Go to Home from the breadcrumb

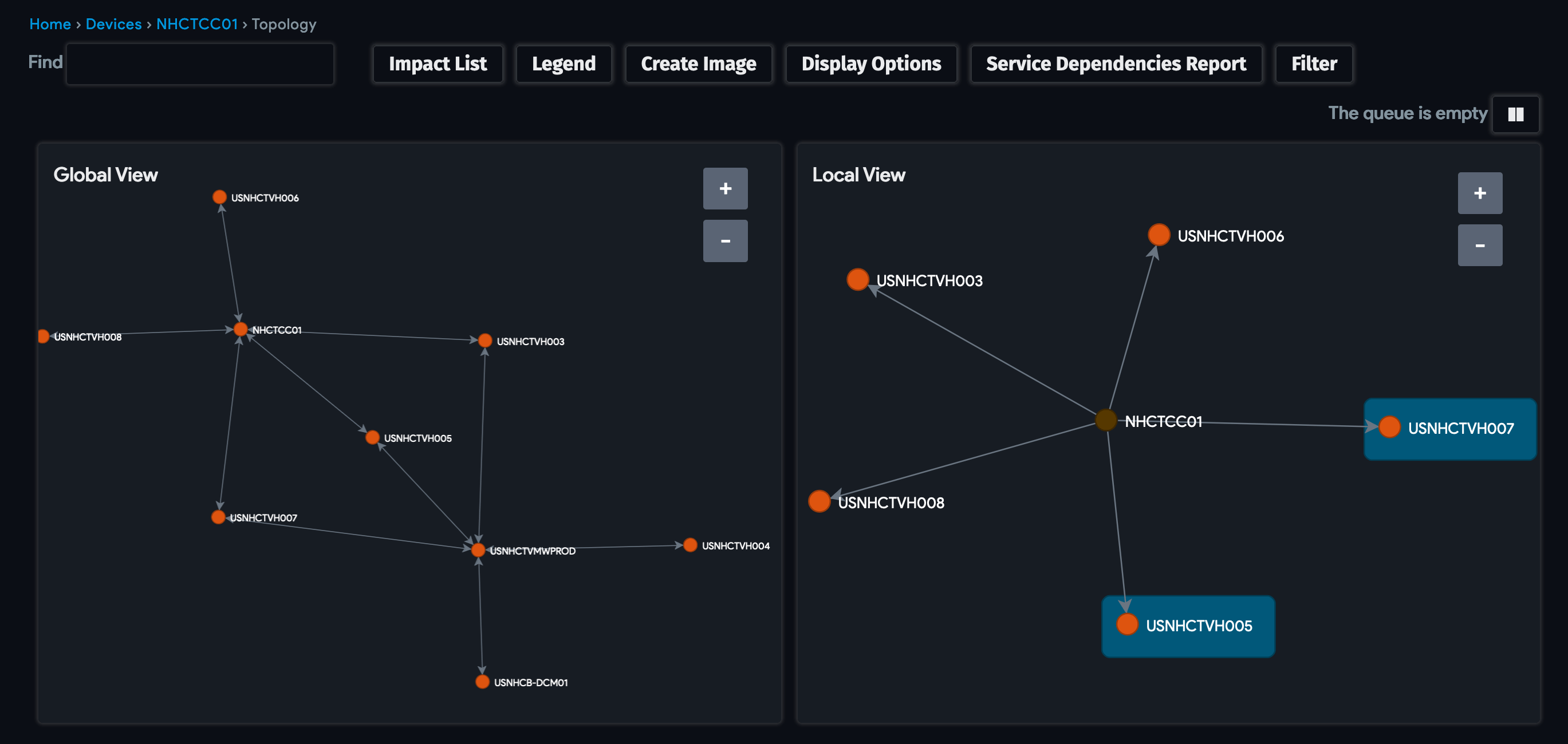(x=50, y=23)
